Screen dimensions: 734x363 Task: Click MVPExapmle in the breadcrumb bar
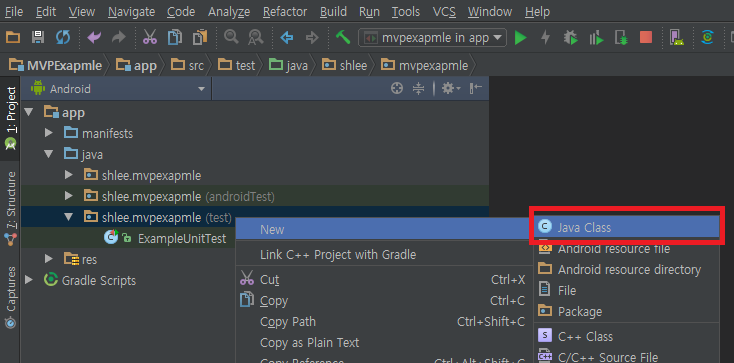[x=56, y=66]
